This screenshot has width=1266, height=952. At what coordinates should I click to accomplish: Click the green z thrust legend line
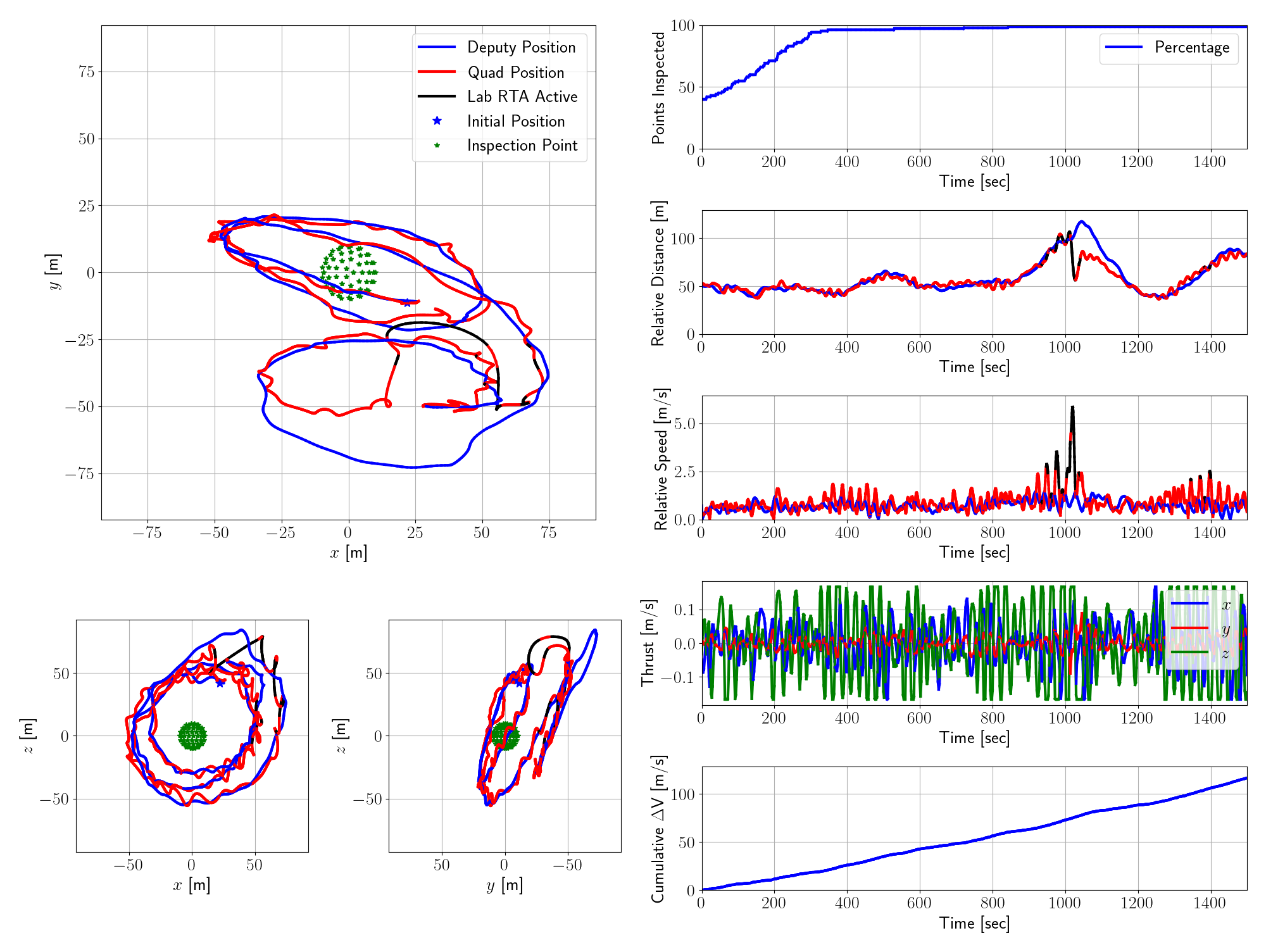coord(1189,653)
